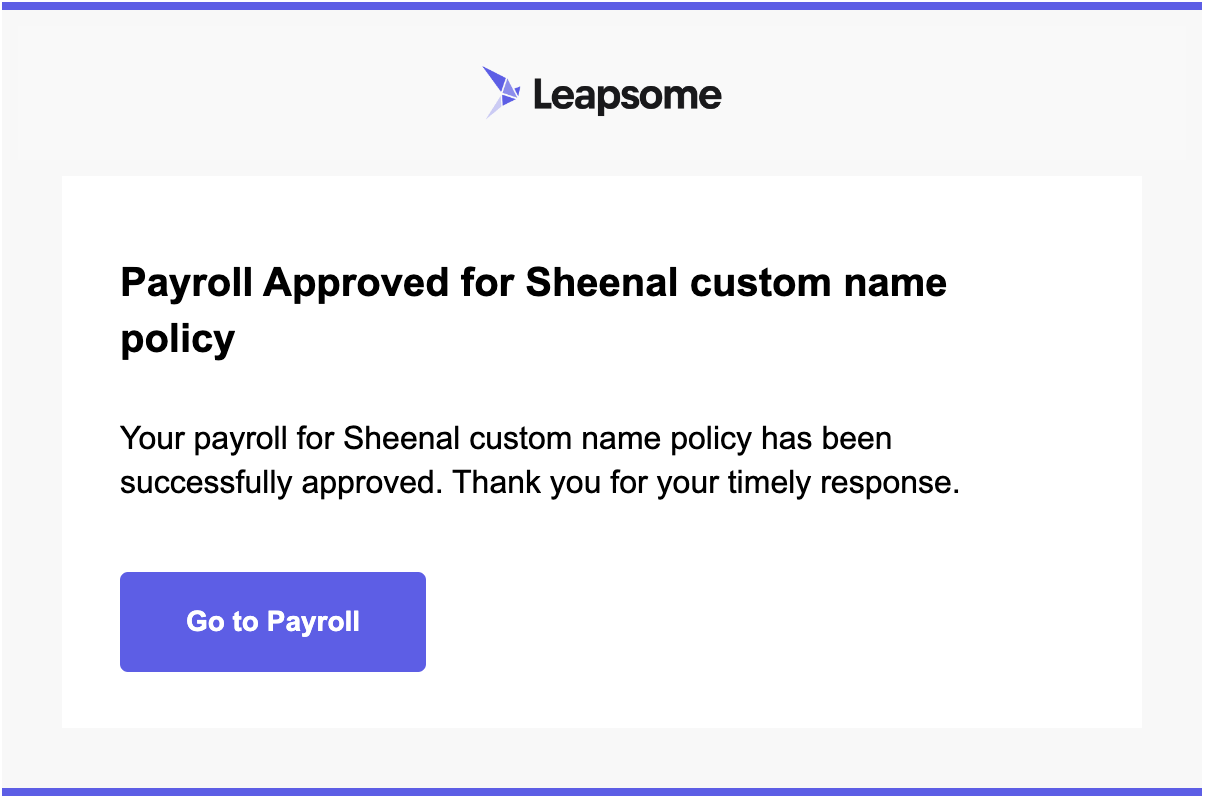Click the bottom purple border bar
This screenshot has height=798, width=1212.
(606, 792)
